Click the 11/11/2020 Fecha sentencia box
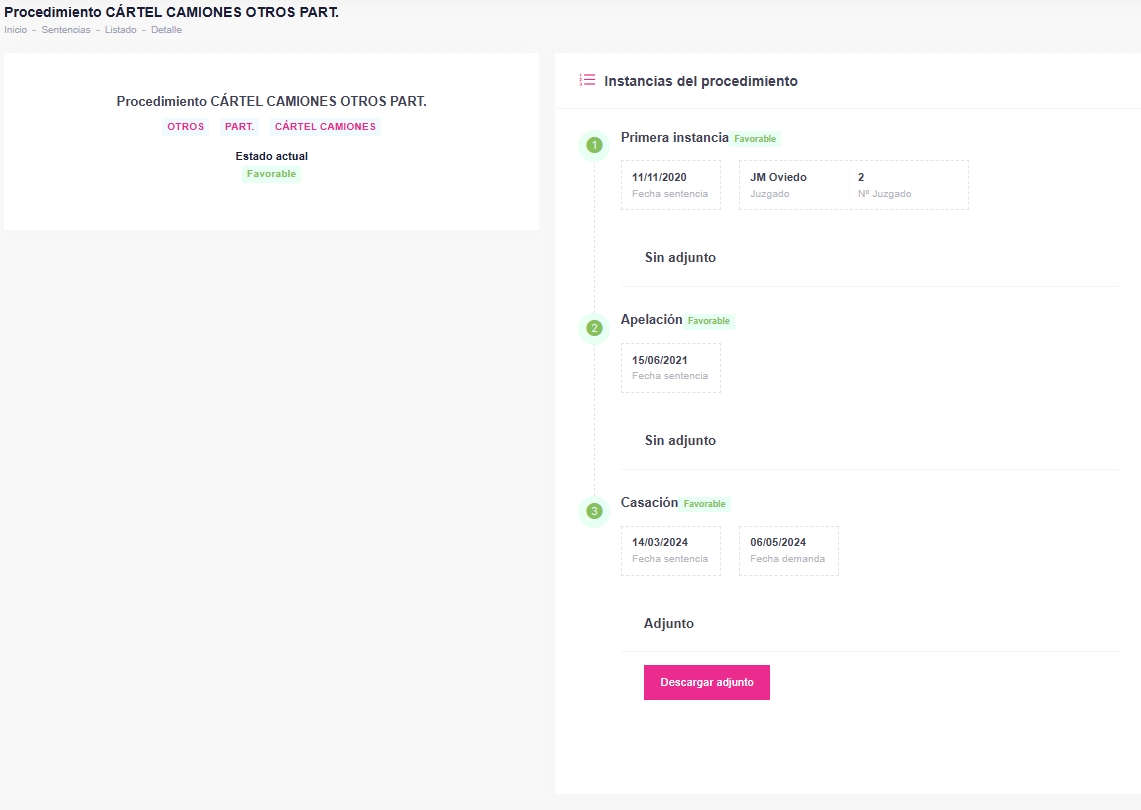Screen dimensions: 1141x810 click(x=670, y=185)
